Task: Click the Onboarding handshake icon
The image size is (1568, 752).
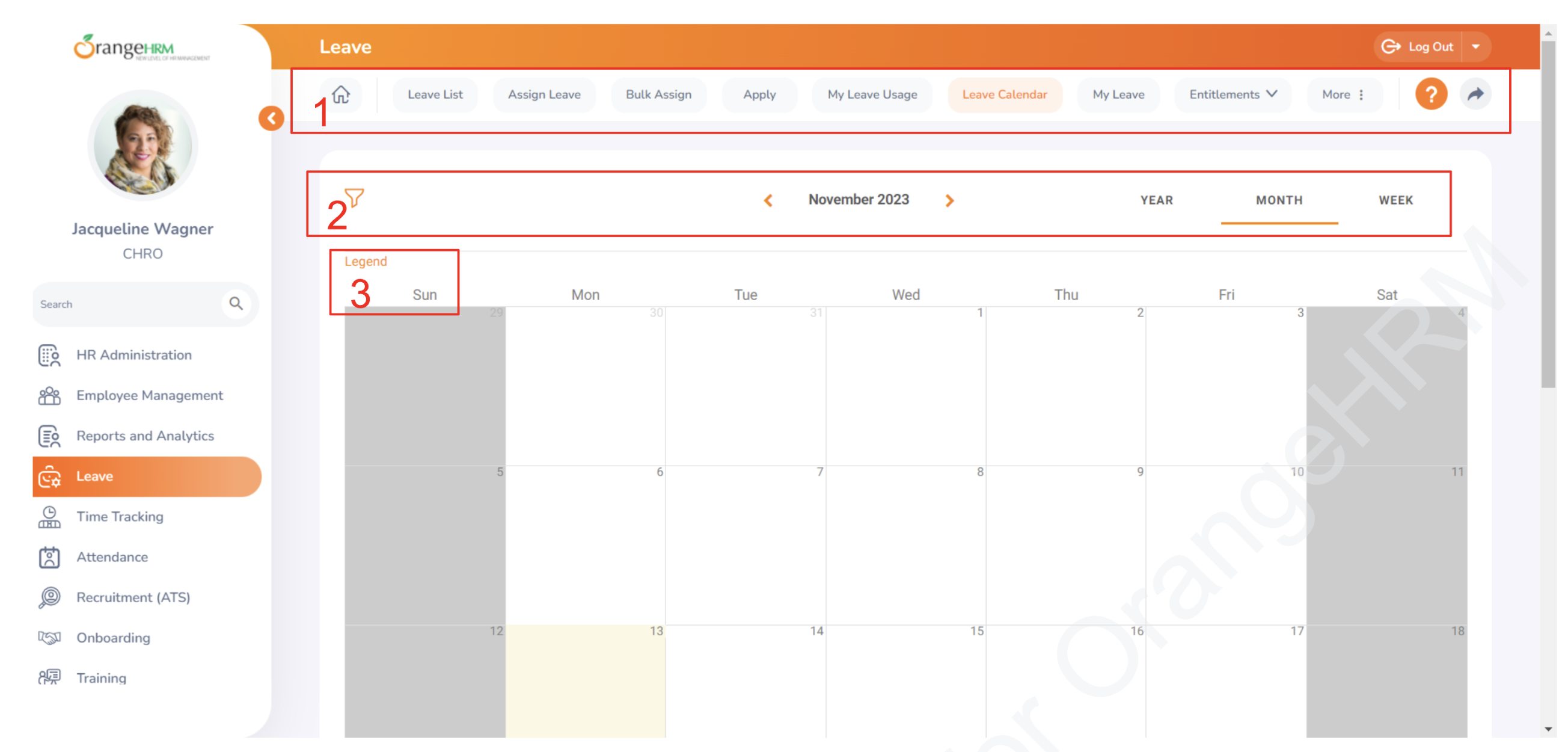Action: [49, 638]
